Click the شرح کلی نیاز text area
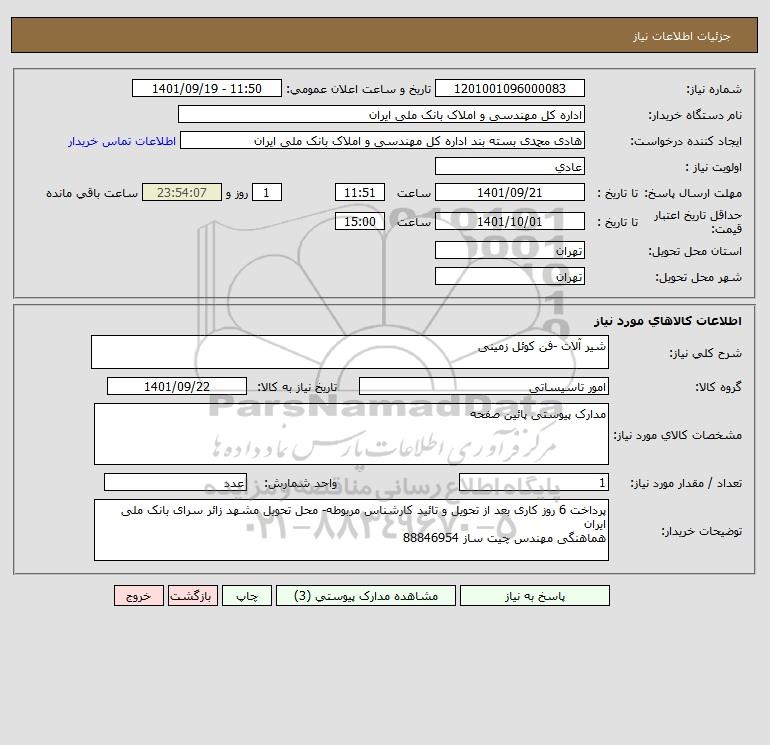Viewport: 770px width, 745px height. (350, 352)
